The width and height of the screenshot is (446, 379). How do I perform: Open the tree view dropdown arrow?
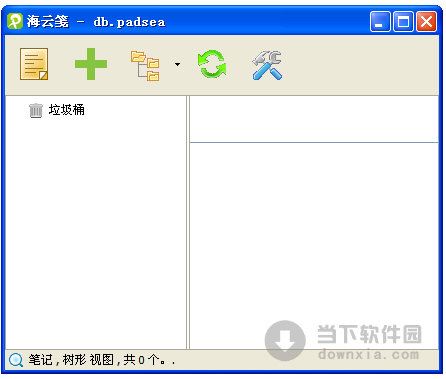(177, 65)
